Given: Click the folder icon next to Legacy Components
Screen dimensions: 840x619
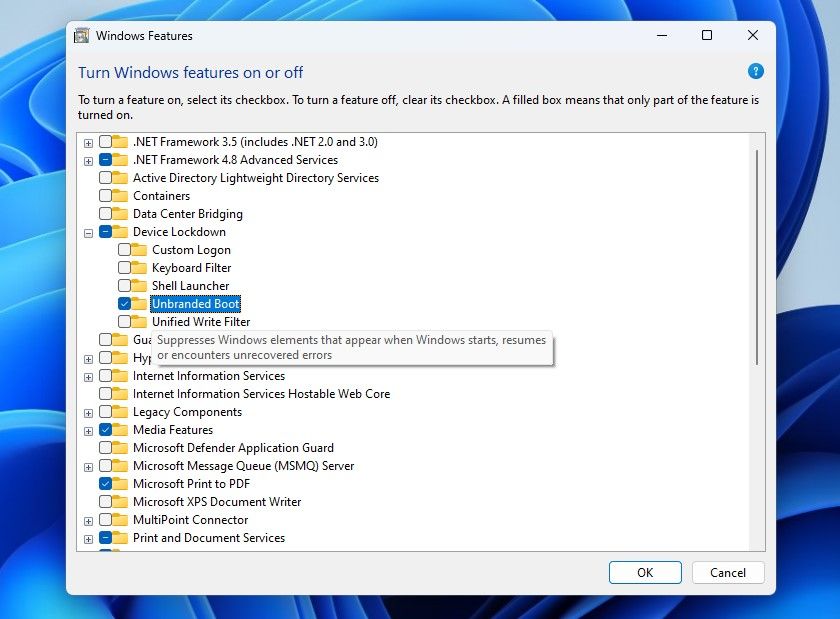Looking at the screenshot, I should pyautogui.click(x=121, y=412).
